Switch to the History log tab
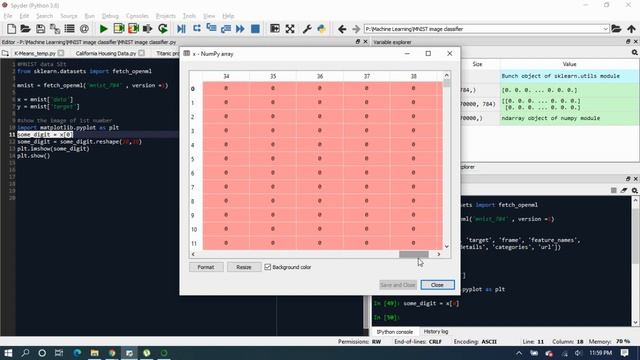This screenshot has width=640, height=360. pos(436,331)
